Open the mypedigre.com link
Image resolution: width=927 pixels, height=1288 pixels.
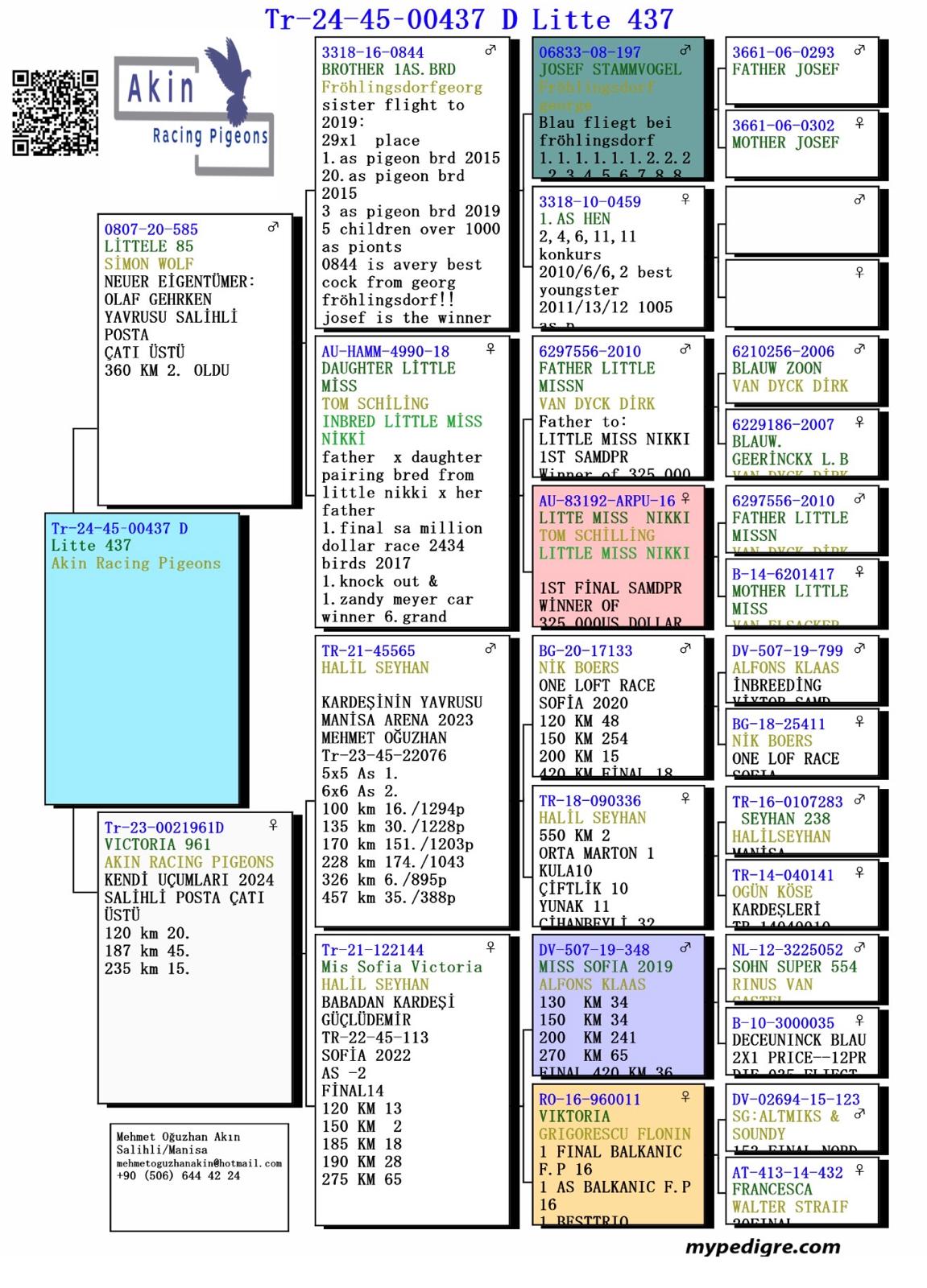762,1247
